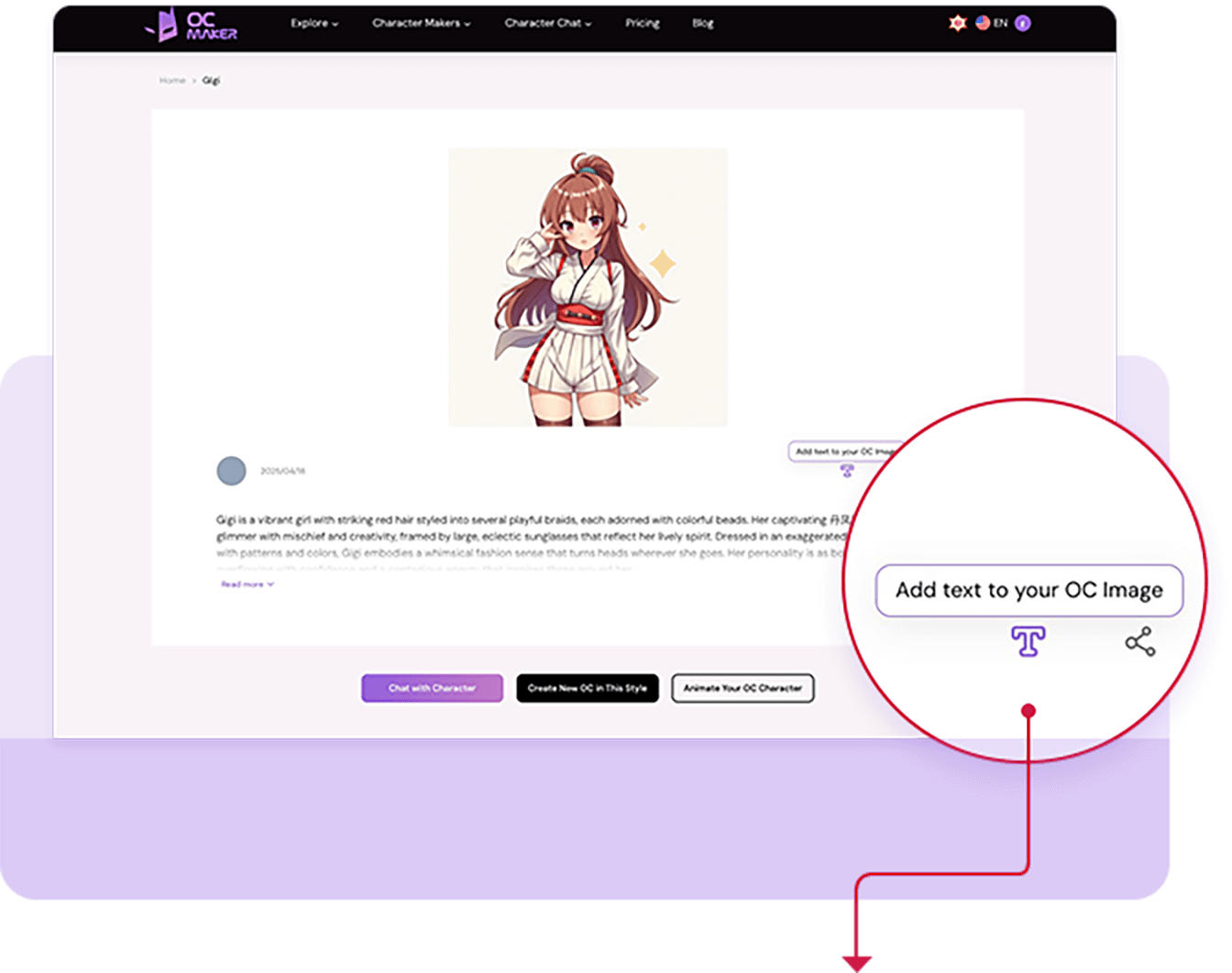Click the Gigi character artwork image

click(x=587, y=284)
